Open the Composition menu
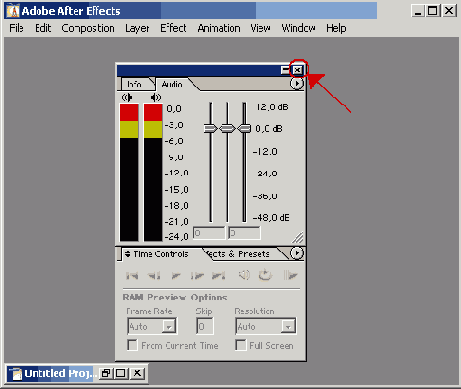The image size is (461, 389). 88,28
